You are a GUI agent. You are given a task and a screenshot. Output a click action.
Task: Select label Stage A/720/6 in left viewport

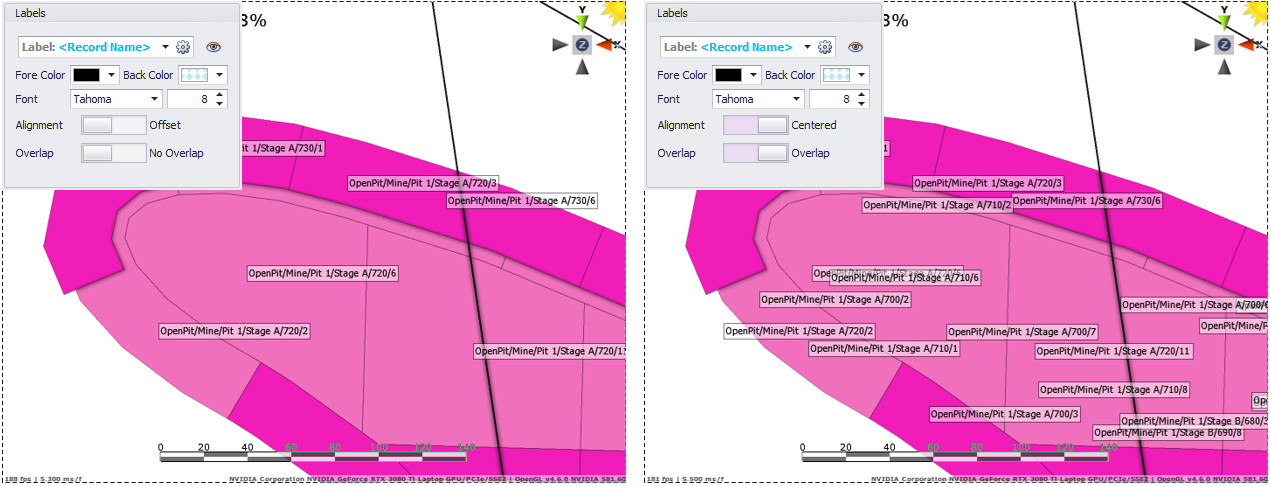(x=323, y=274)
